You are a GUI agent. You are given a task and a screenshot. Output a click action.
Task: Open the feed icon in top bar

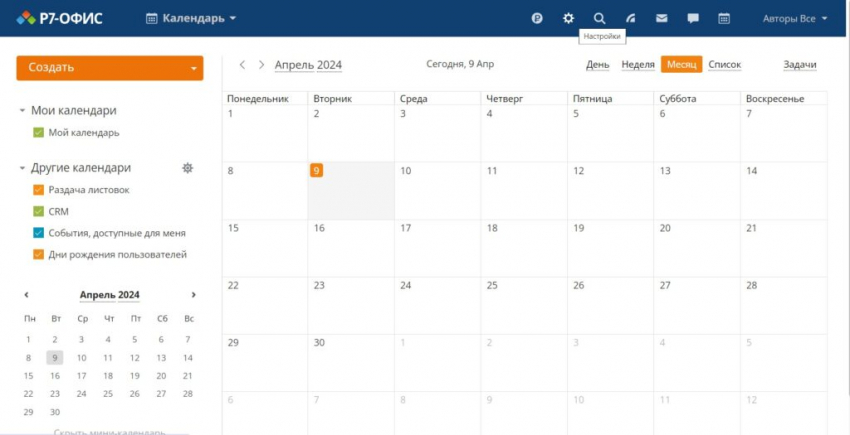pos(630,18)
